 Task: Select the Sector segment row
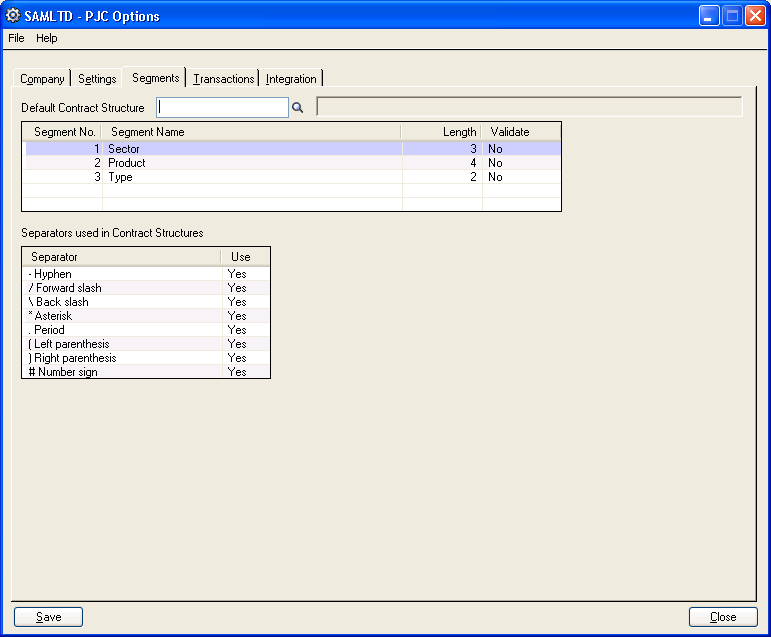292,149
